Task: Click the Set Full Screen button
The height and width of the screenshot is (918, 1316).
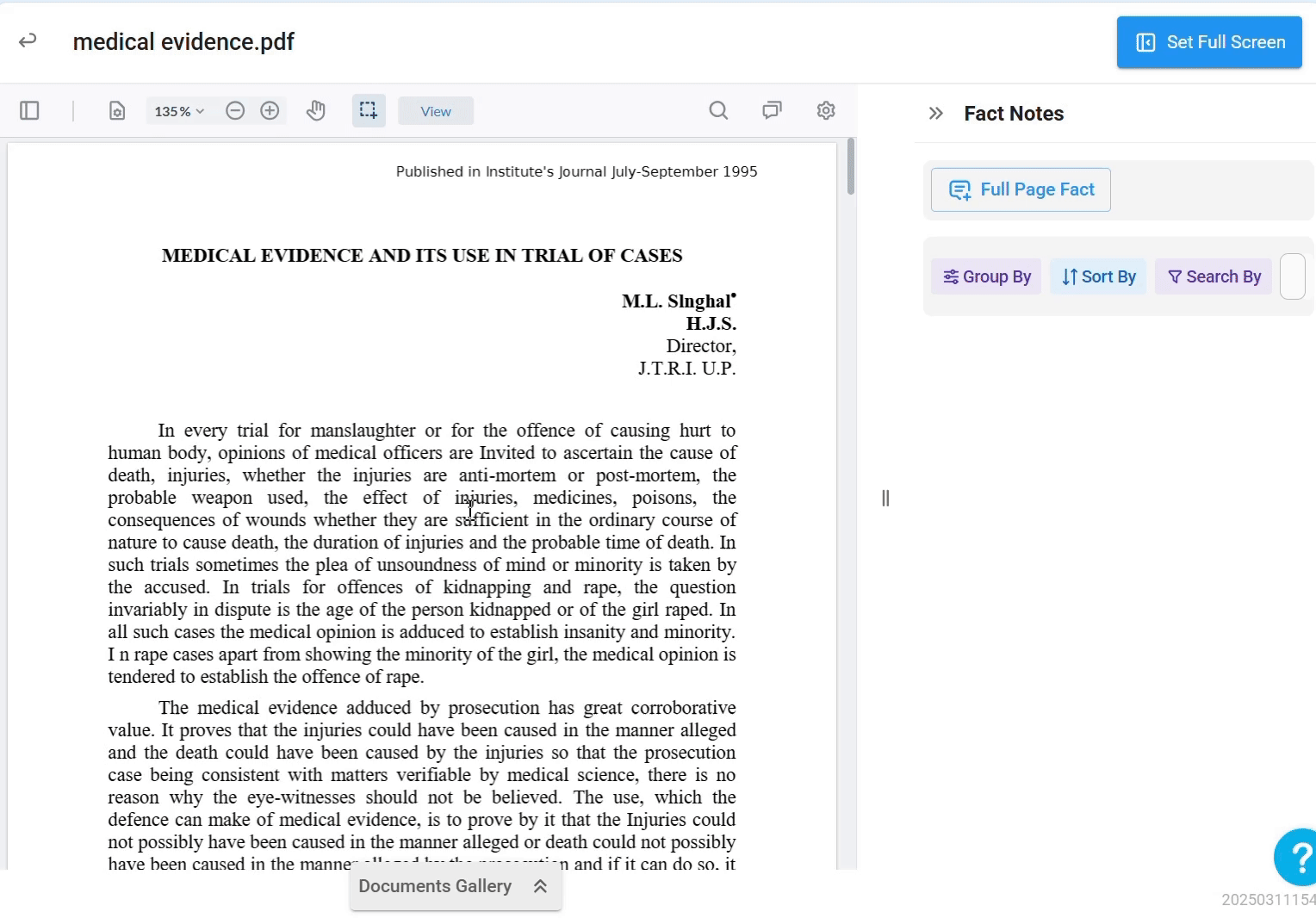Action: pos(1209,42)
